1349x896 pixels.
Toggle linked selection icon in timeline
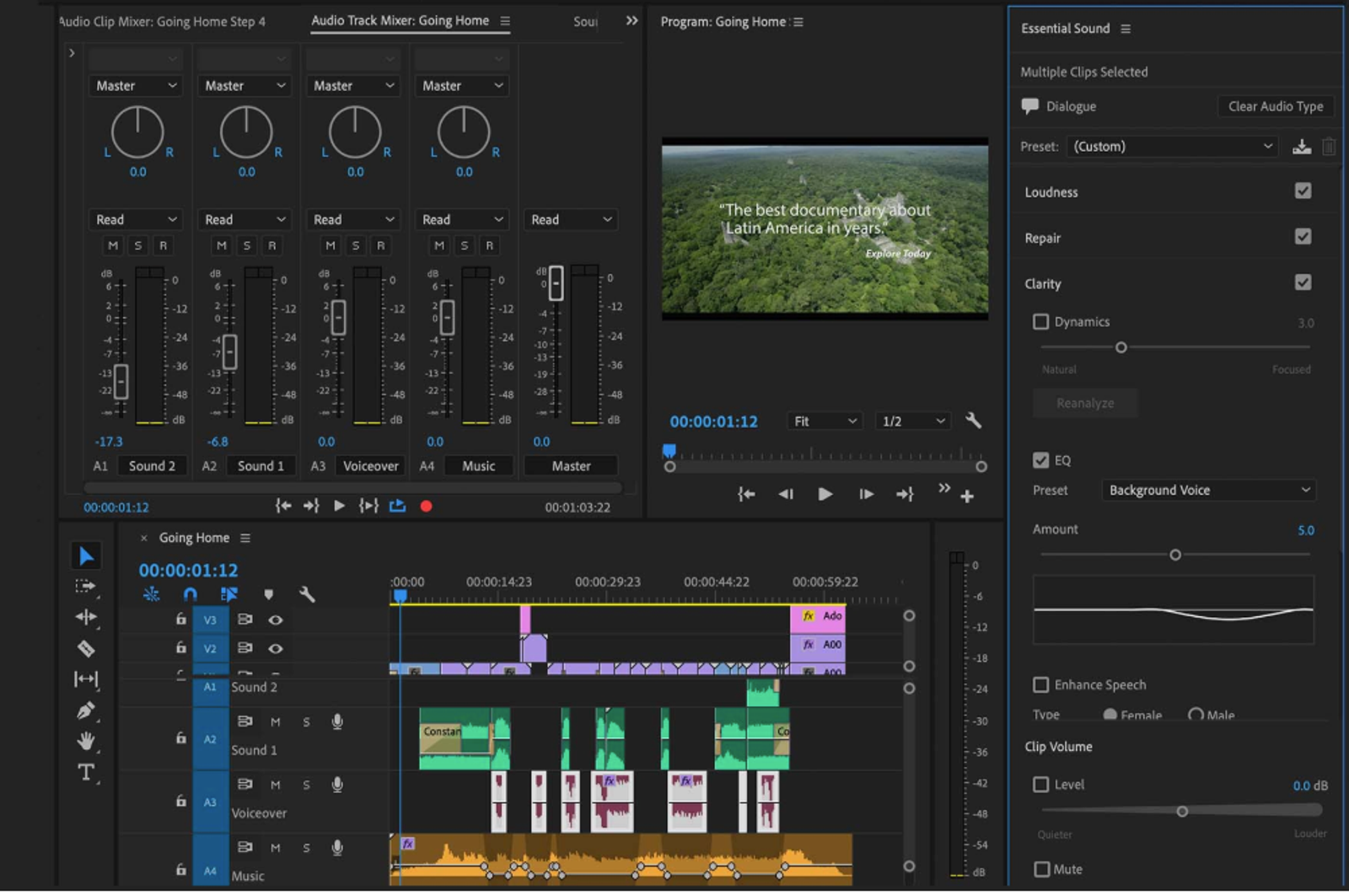click(x=228, y=594)
